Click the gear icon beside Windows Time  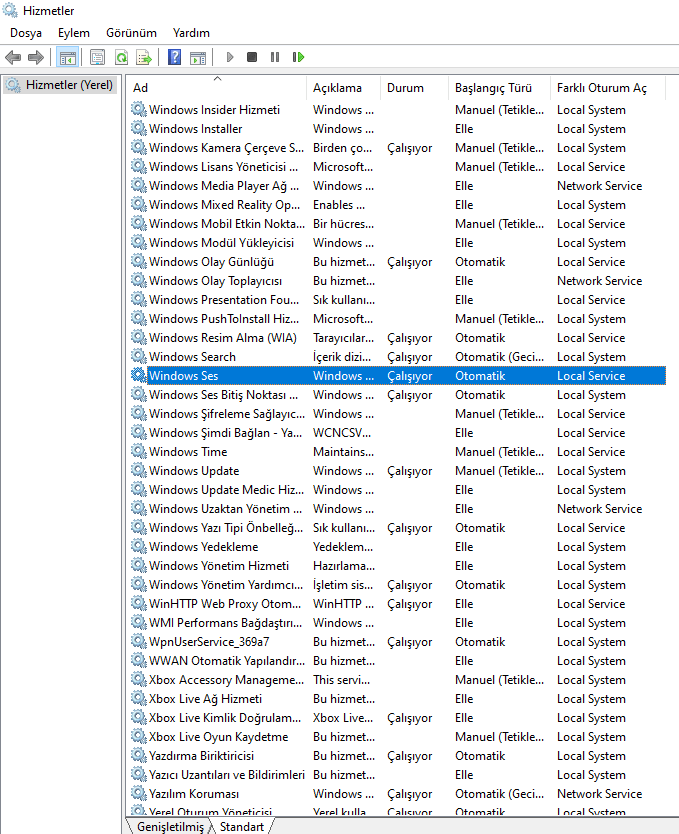(x=139, y=451)
